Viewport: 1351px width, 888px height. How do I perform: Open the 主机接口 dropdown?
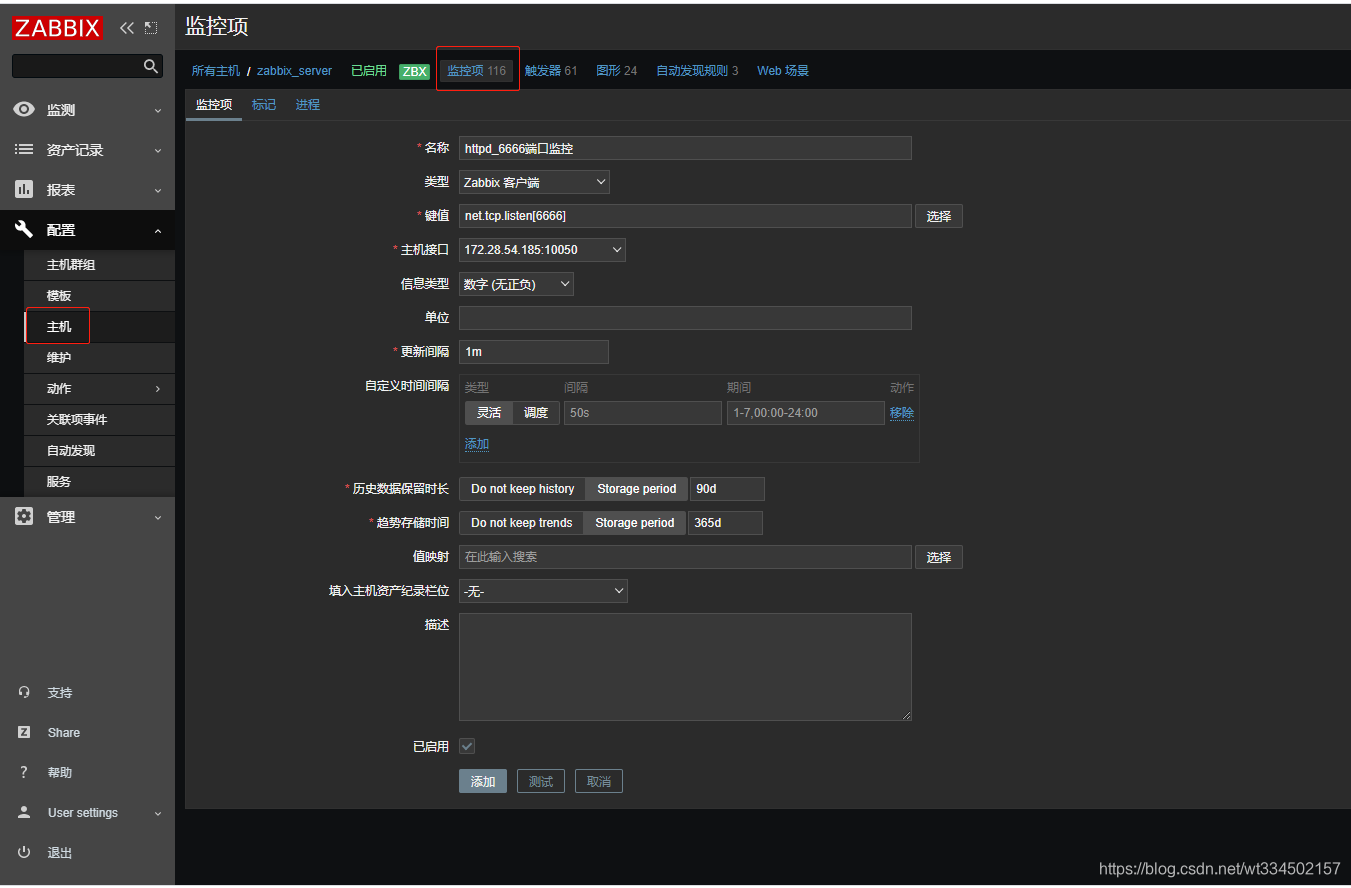pos(542,249)
